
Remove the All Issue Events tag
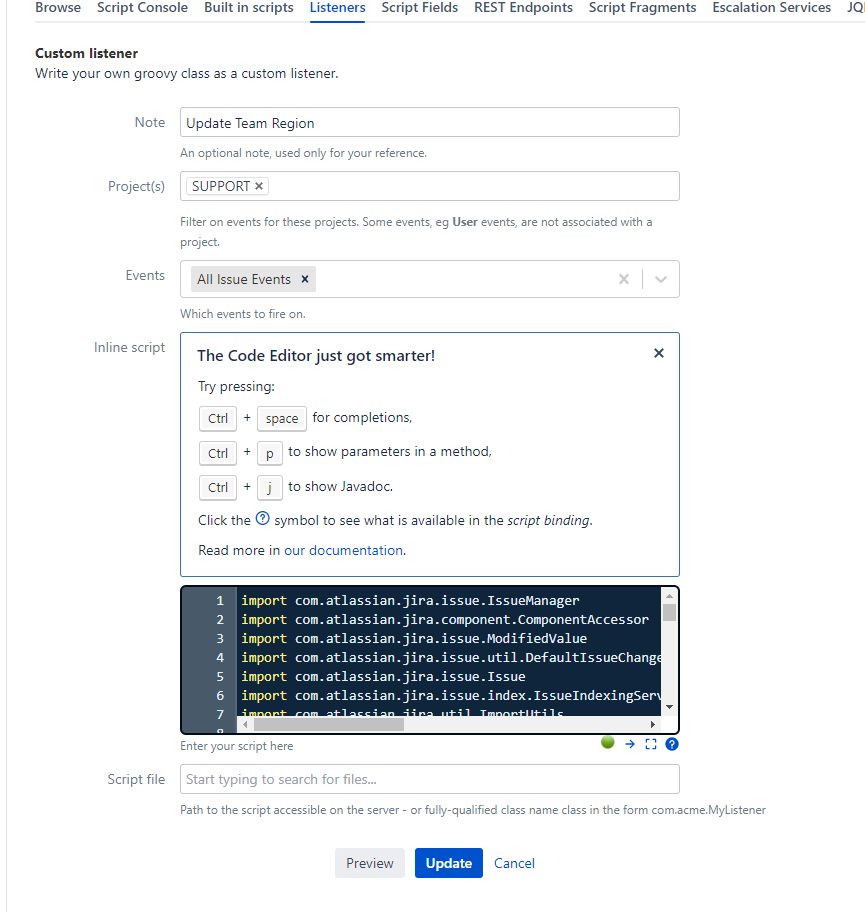pyautogui.click(x=304, y=279)
